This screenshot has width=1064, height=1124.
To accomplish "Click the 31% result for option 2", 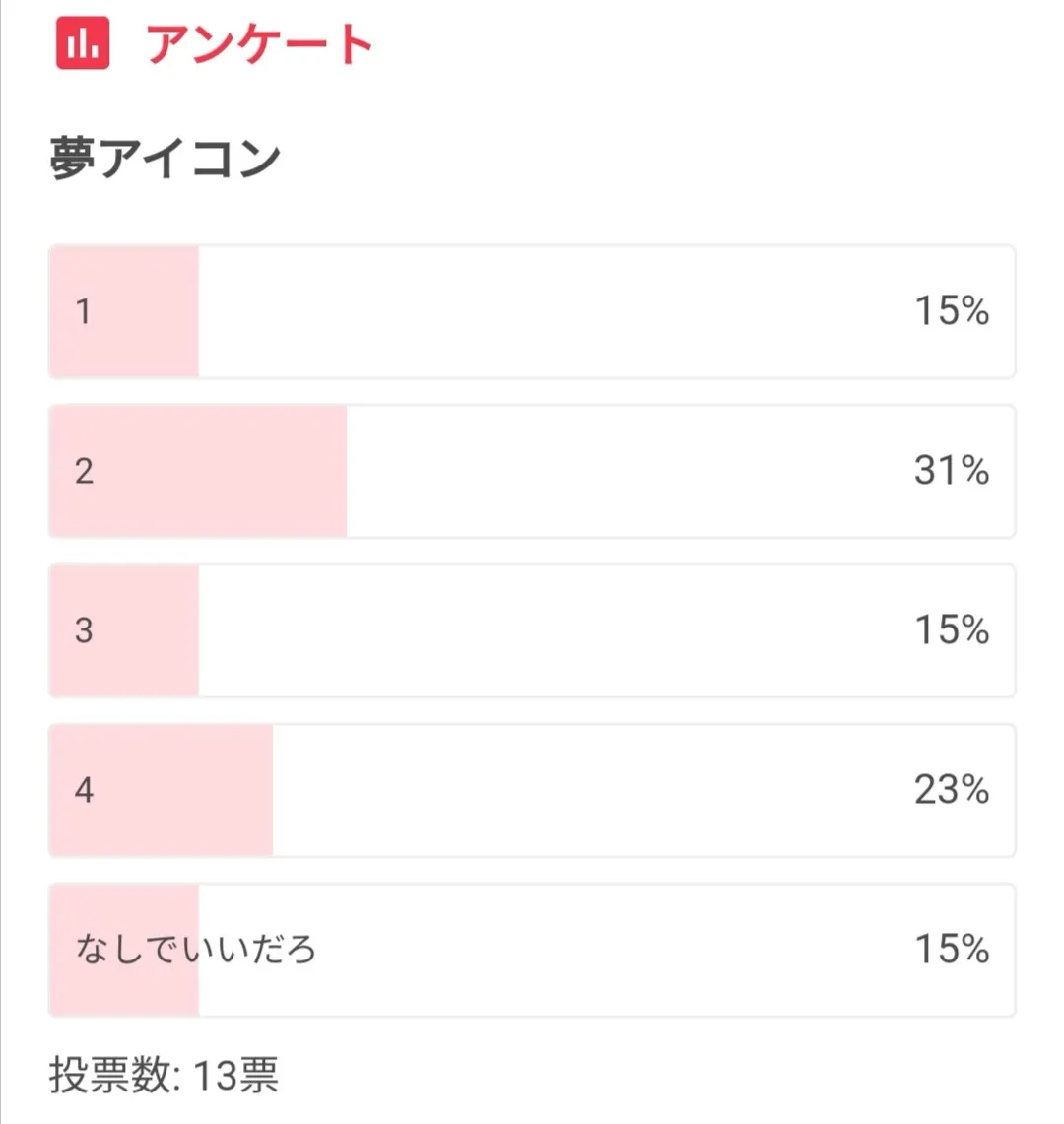I will pyautogui.click(x=951, y=471).
